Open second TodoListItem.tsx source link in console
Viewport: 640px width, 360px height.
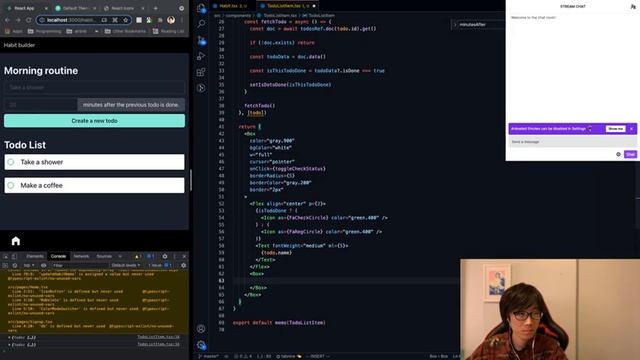tap(158, 344)
